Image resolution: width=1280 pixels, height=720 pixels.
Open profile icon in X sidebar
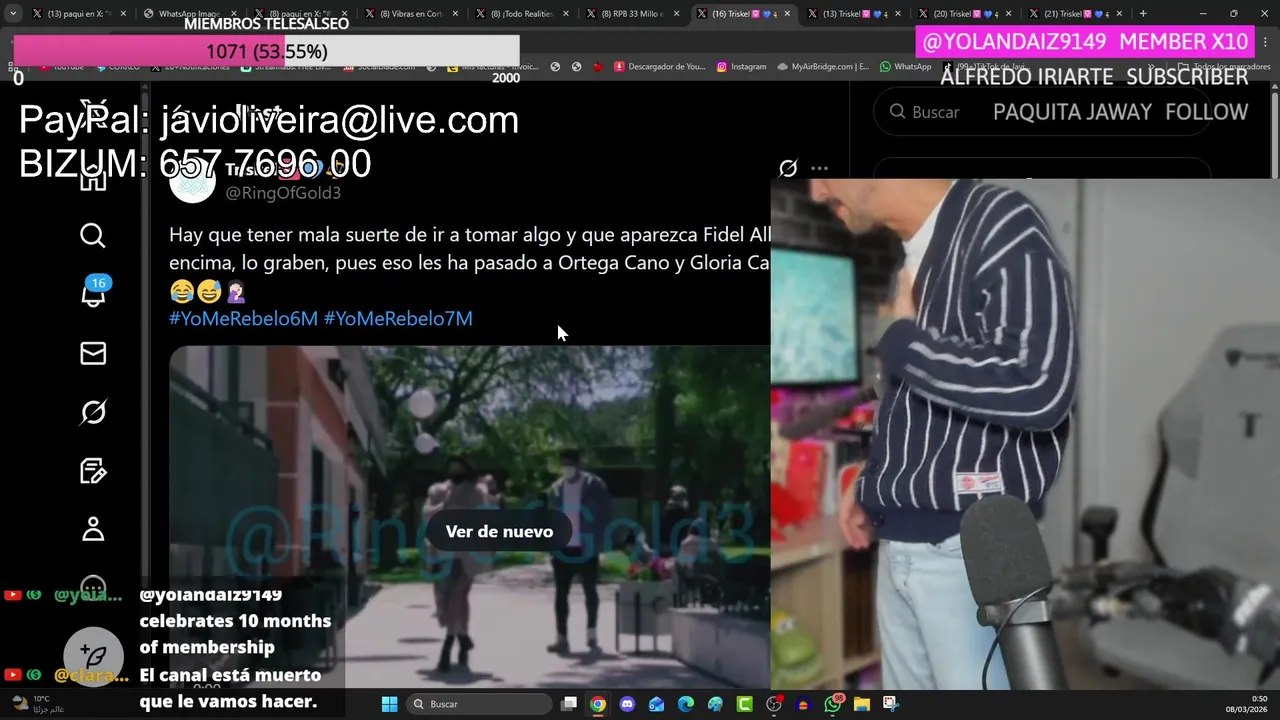[93, 528]
